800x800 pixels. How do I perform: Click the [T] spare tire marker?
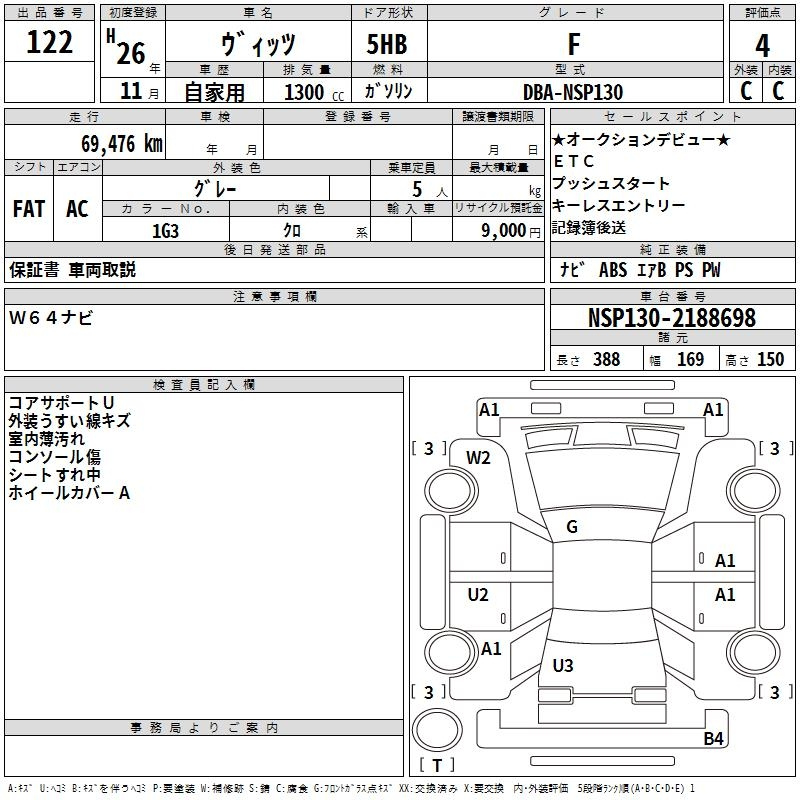(x=437, y=766)
